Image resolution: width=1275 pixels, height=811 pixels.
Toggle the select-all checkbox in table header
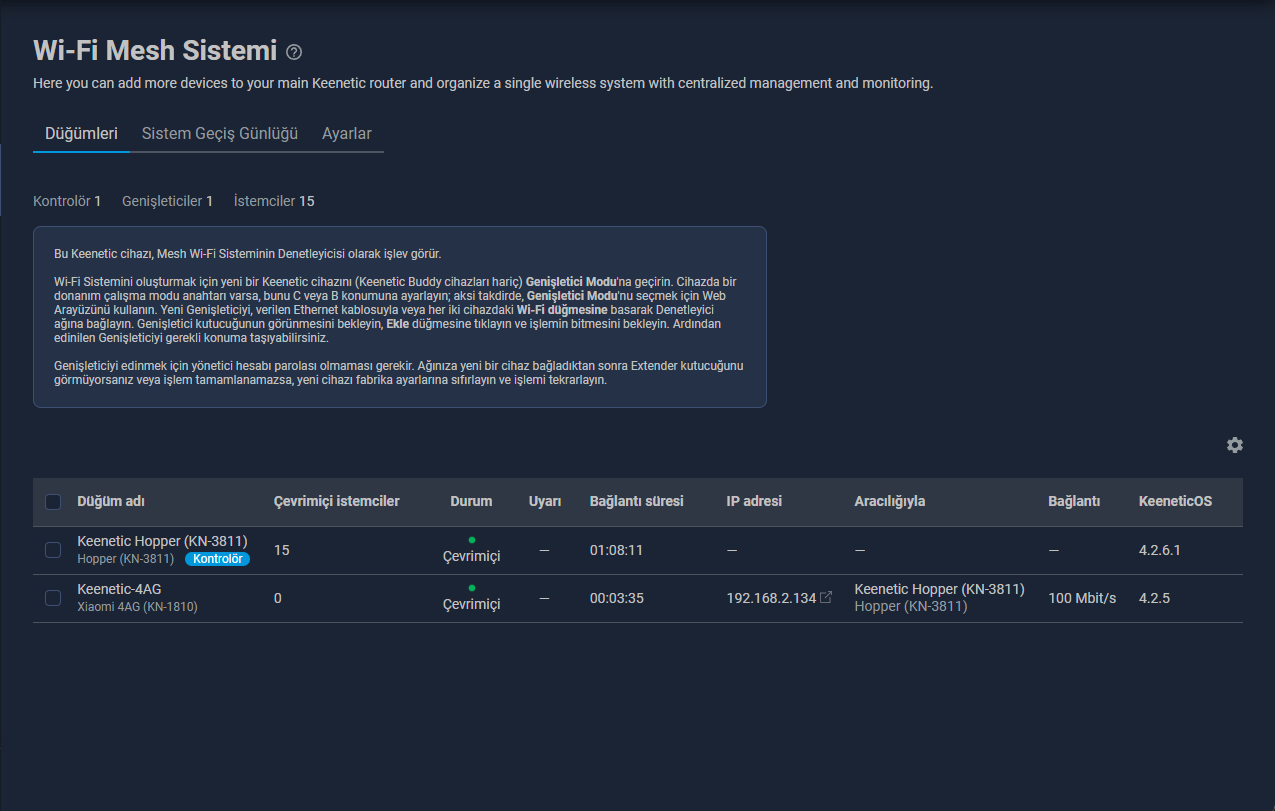tap(53, 502)
